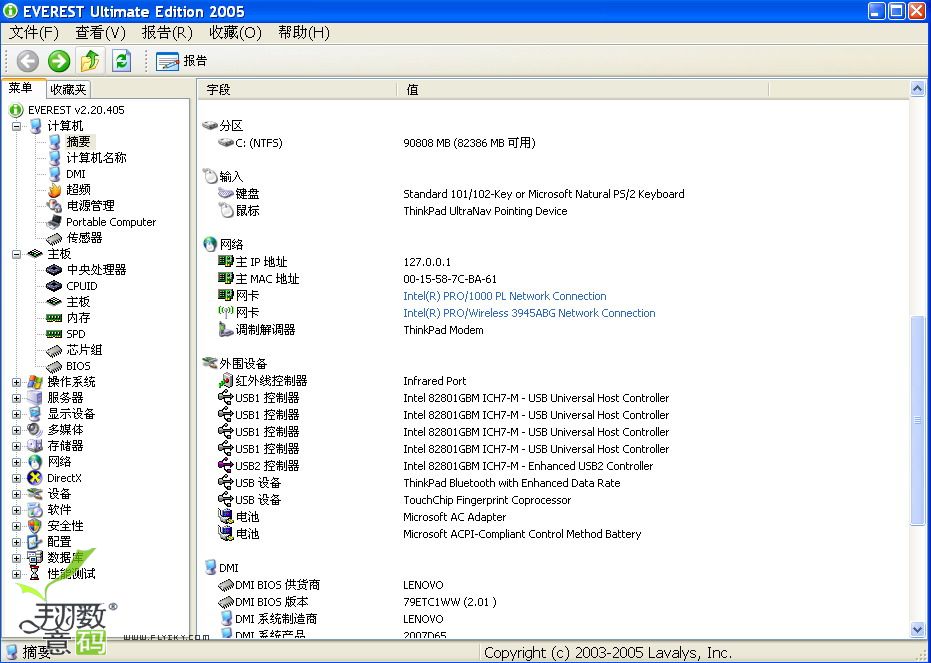Expand the 多媒体 tree branch

tap(17, 430)
